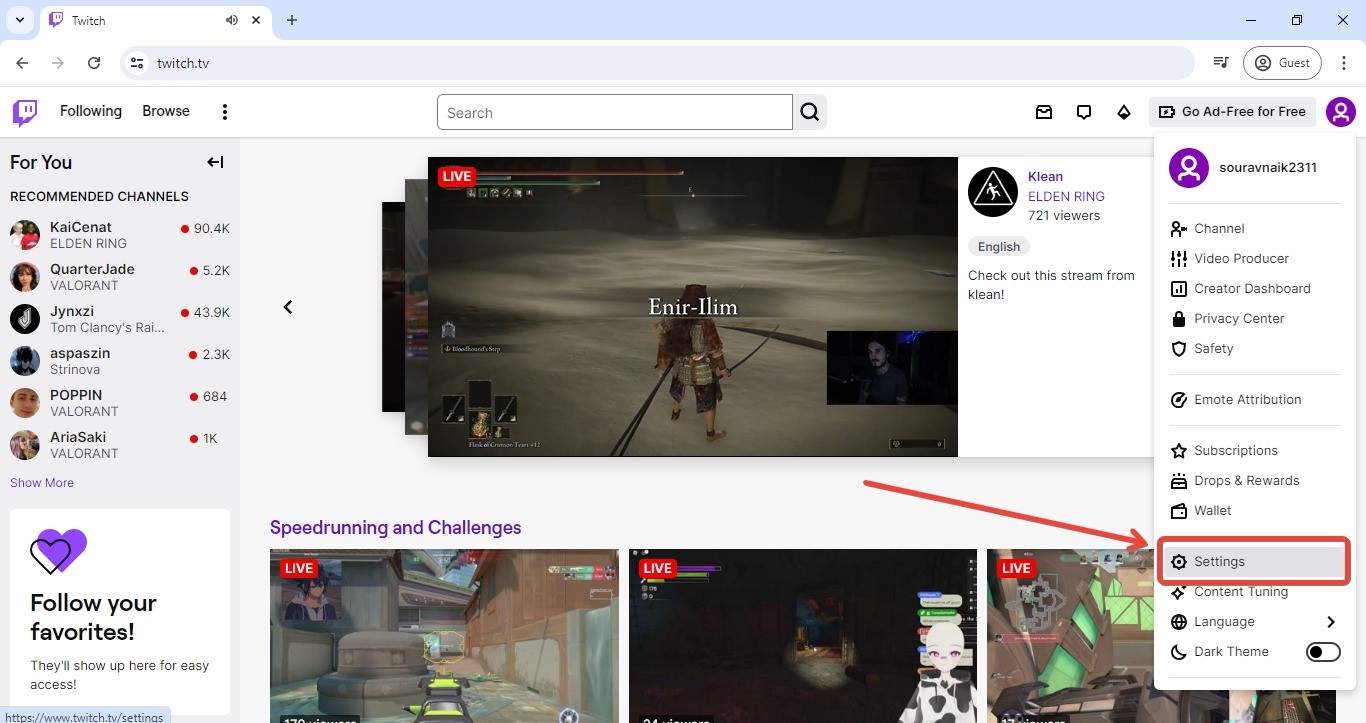Image resolution: width=1366 pixels, height=723 pixels.
Task: Open Chrome's browser menu
Action: (x=1344, y=62)
